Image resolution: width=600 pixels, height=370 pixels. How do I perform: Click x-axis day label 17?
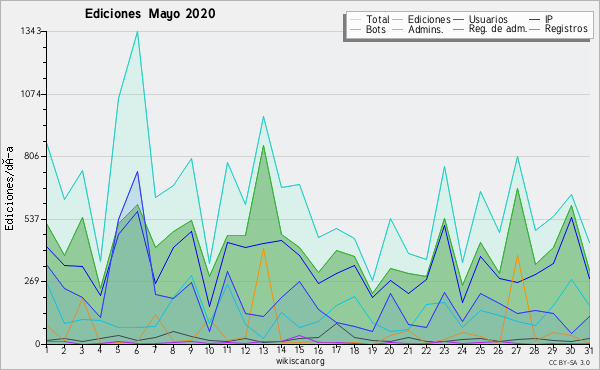pyautogui.click(x=336, y=350)
